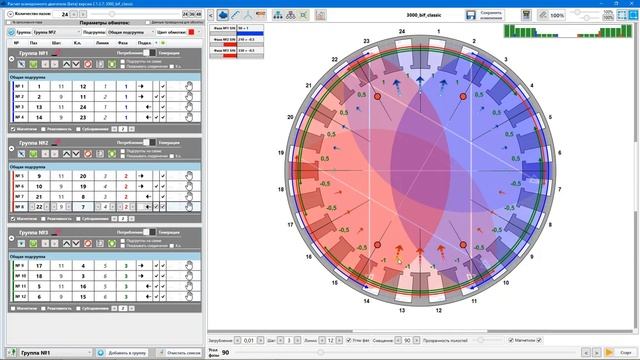Image resolution: width=640 pixels, height=360 pixels.
Task: Select Общая подгруппа header in Группа №3
Action: (104, 256)
